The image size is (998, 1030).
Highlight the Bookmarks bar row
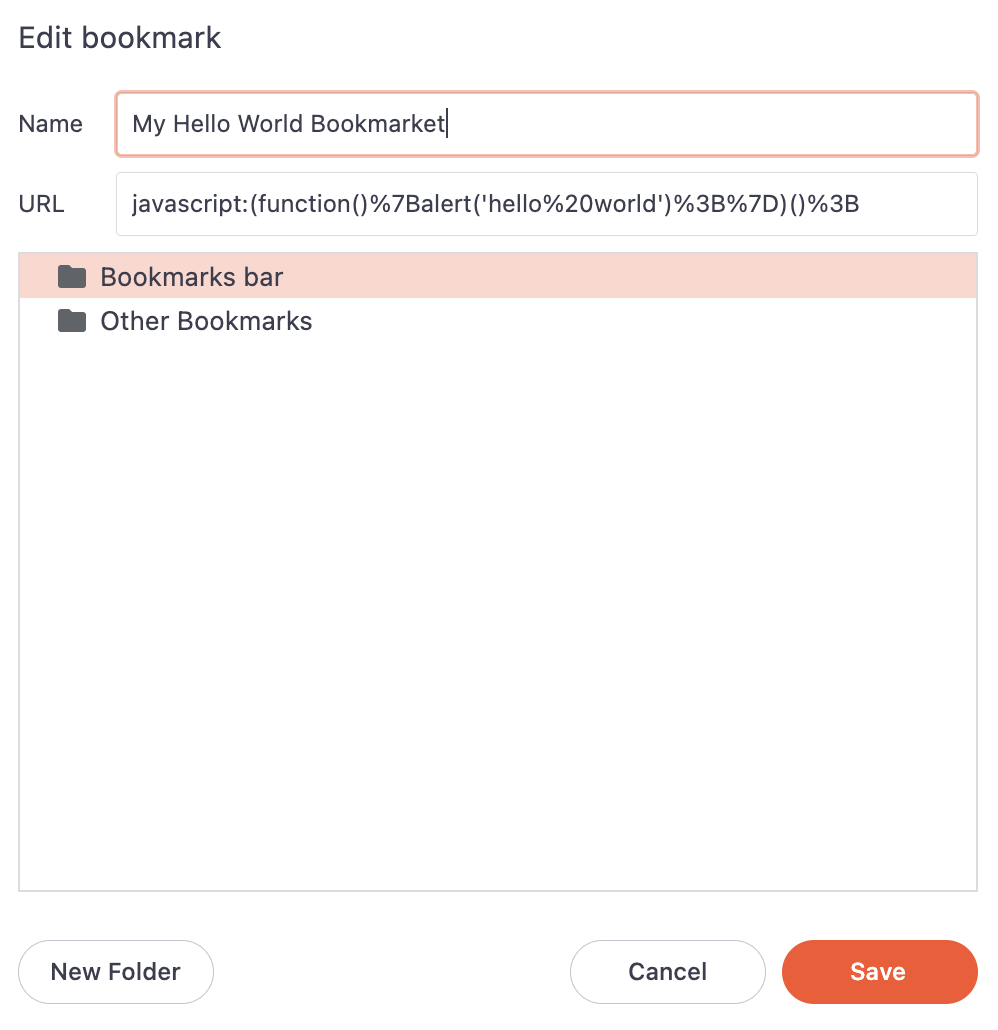pos(400,276)
